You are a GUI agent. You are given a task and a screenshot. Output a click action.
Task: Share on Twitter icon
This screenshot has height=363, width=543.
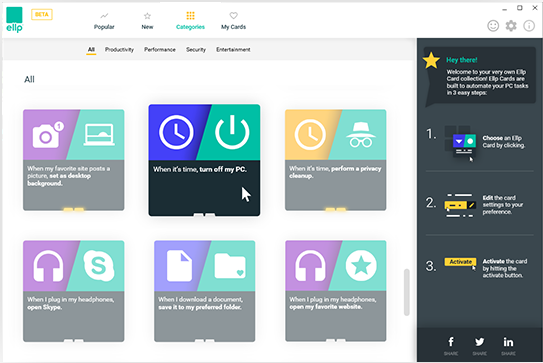coord(480,342)
